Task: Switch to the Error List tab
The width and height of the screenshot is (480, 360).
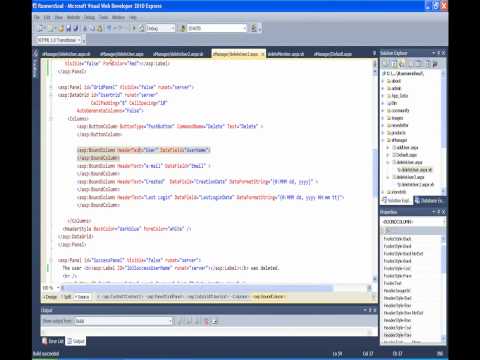Action: click(x=53, y=341)
